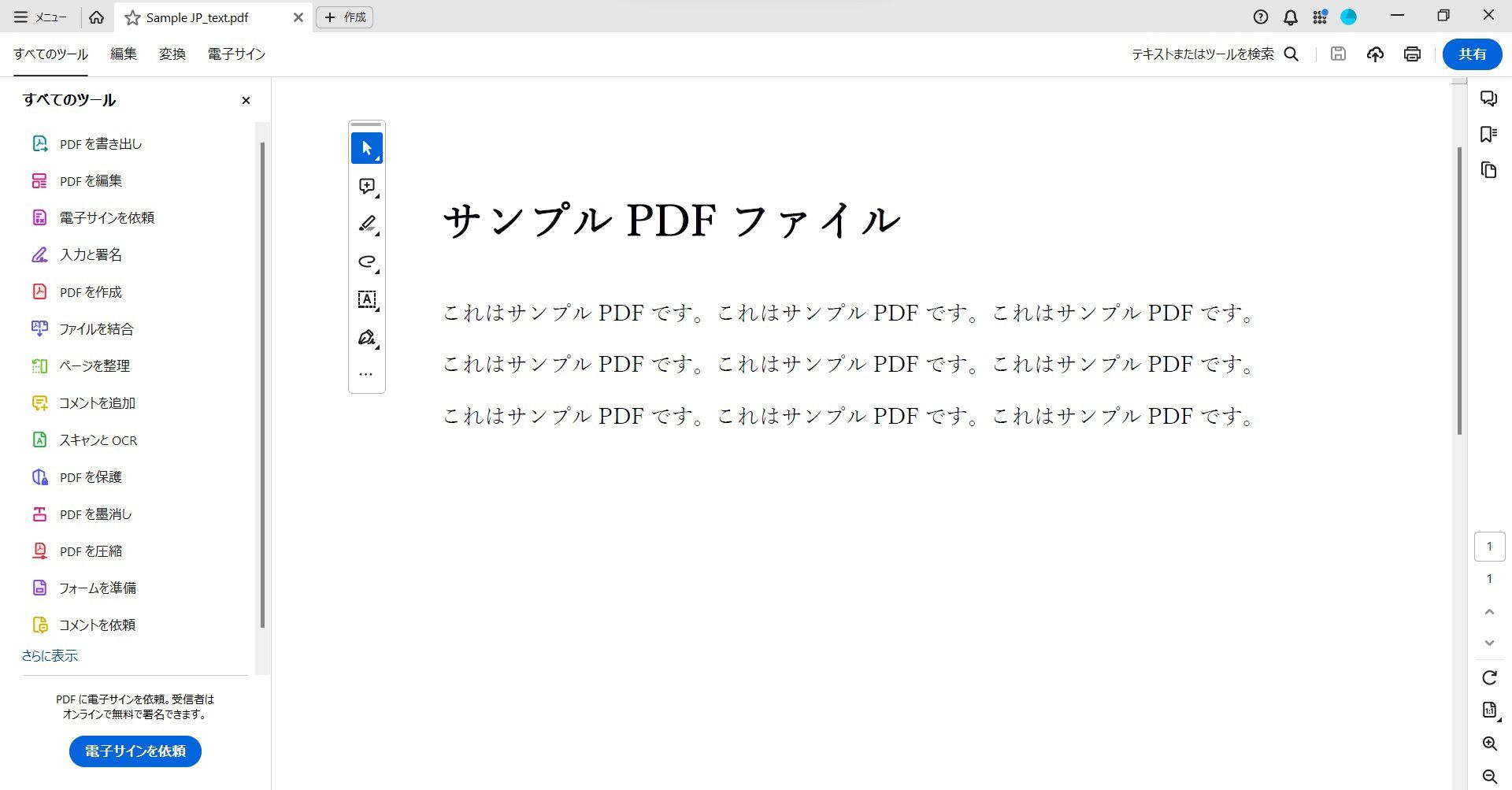Expand さらに表示 to show more tools
The image size is (1512, 790).
point(49,655)
